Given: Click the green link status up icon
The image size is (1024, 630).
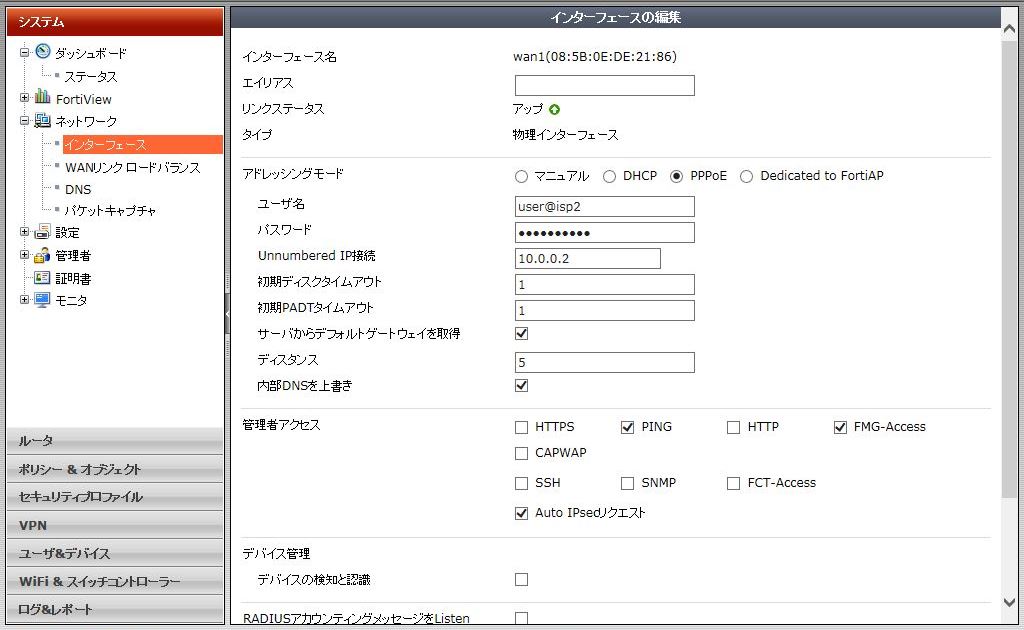Looking at the screenshot, I should tap(554, 109).
